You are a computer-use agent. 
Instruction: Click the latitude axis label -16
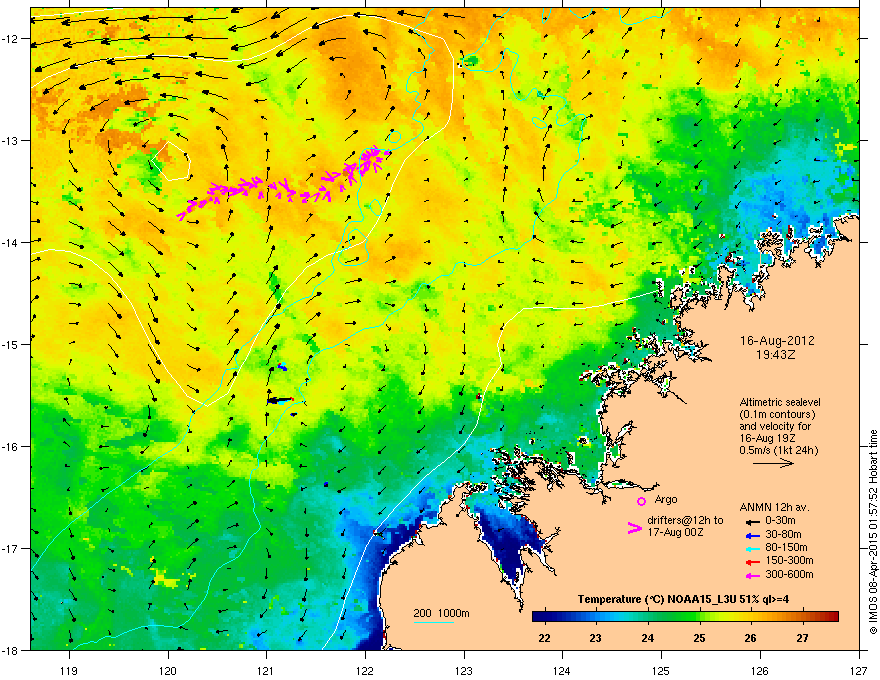11,447
